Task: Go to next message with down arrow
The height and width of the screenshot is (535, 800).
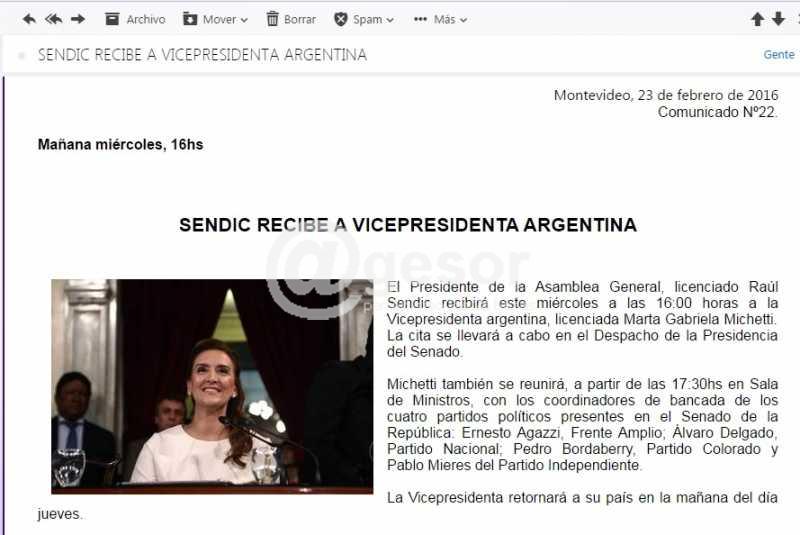Action: coord(779,19)
